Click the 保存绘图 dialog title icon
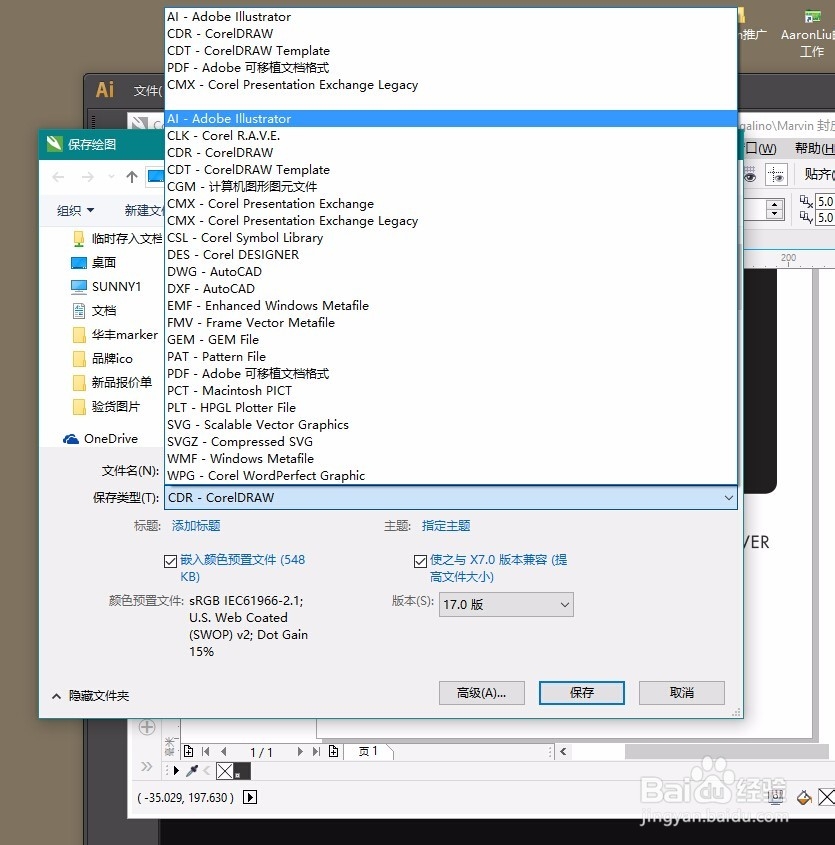This screenshot has width=835, height=845. (x=54, y=144)
